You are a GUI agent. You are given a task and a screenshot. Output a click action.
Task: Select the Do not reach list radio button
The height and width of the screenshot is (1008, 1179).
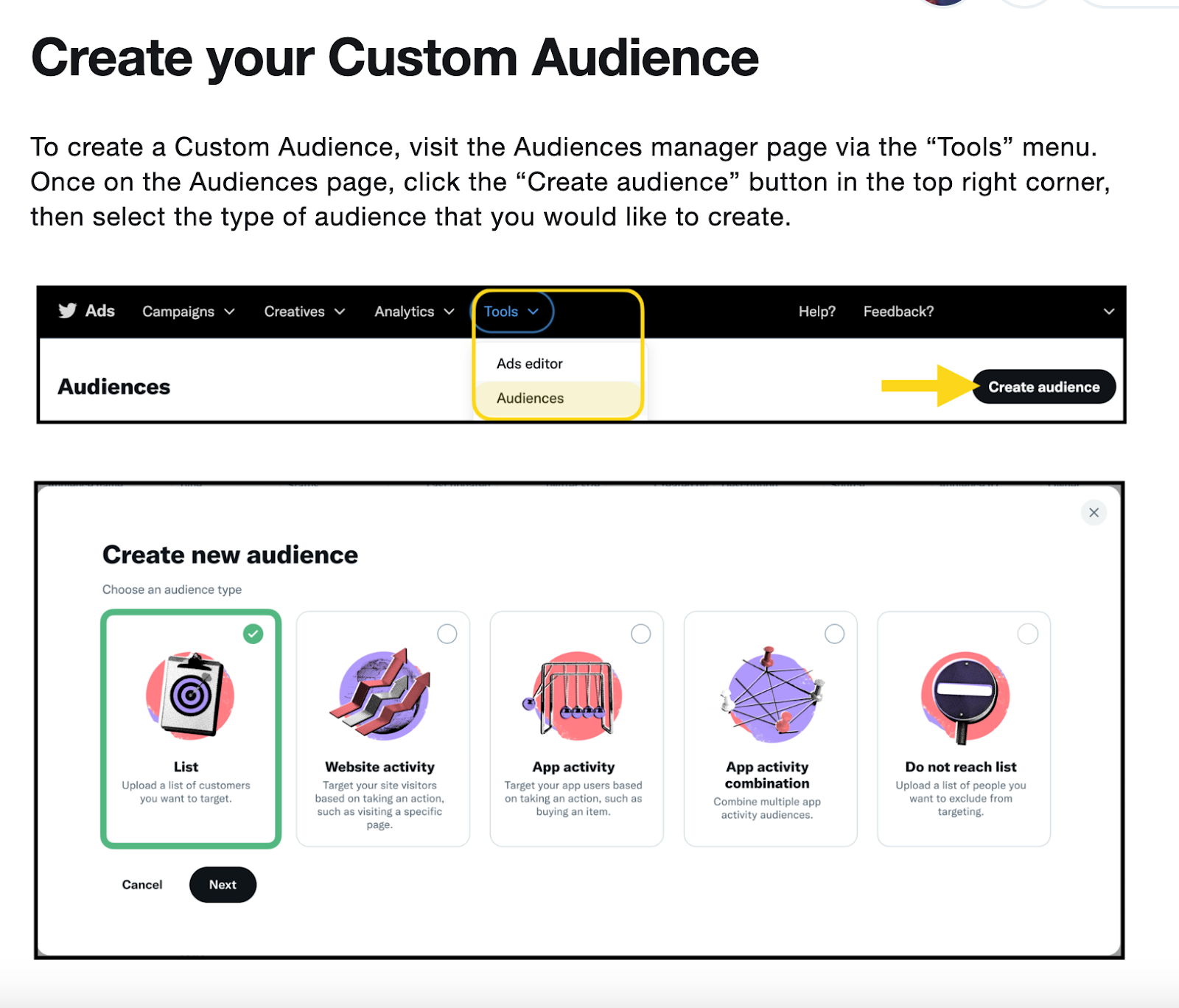[x=1028, y=634]
